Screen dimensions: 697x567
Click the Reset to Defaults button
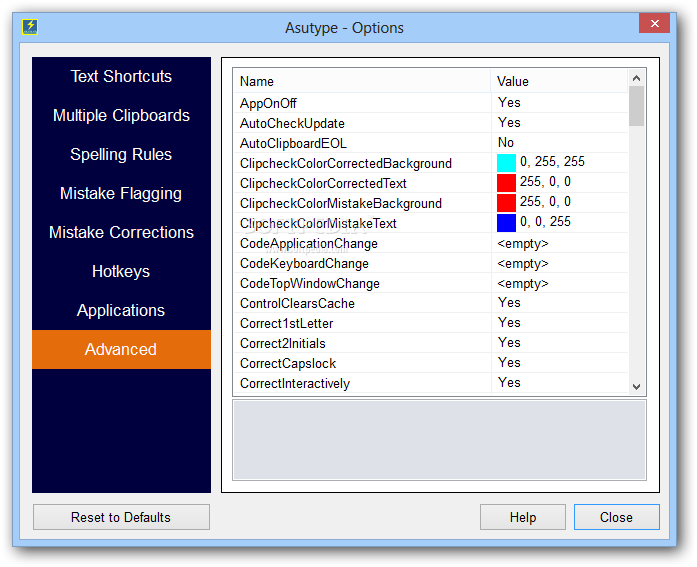coord(121,517)
